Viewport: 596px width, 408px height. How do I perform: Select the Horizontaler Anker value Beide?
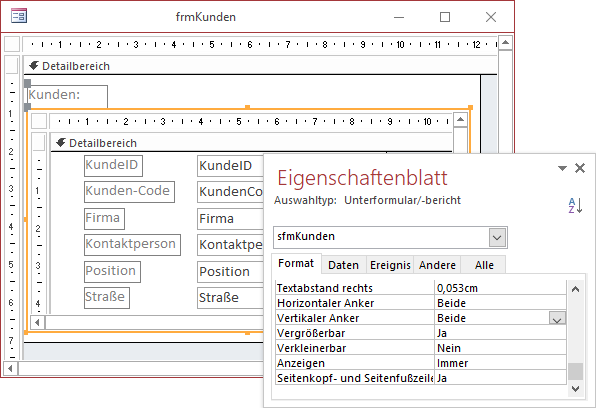(500, 303)
